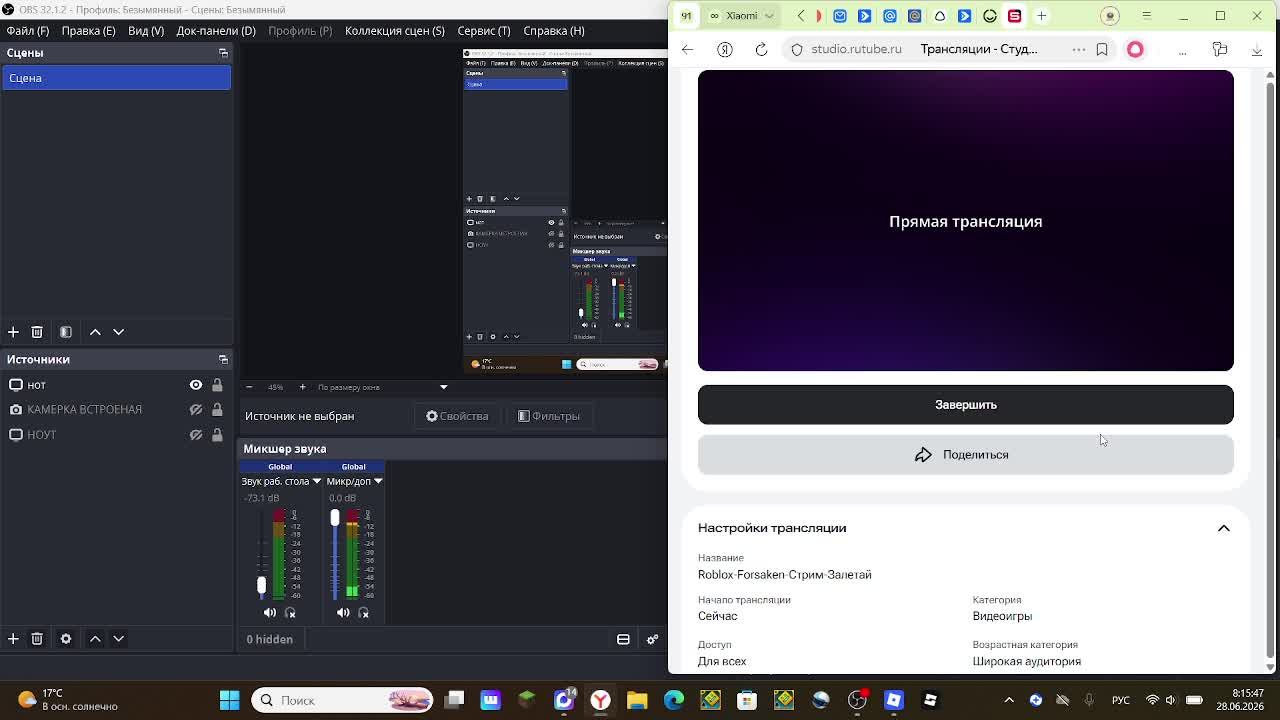Open File Explorer from the taskbar
This screenshot has height=720, width=1280.
tap(637, 700)
